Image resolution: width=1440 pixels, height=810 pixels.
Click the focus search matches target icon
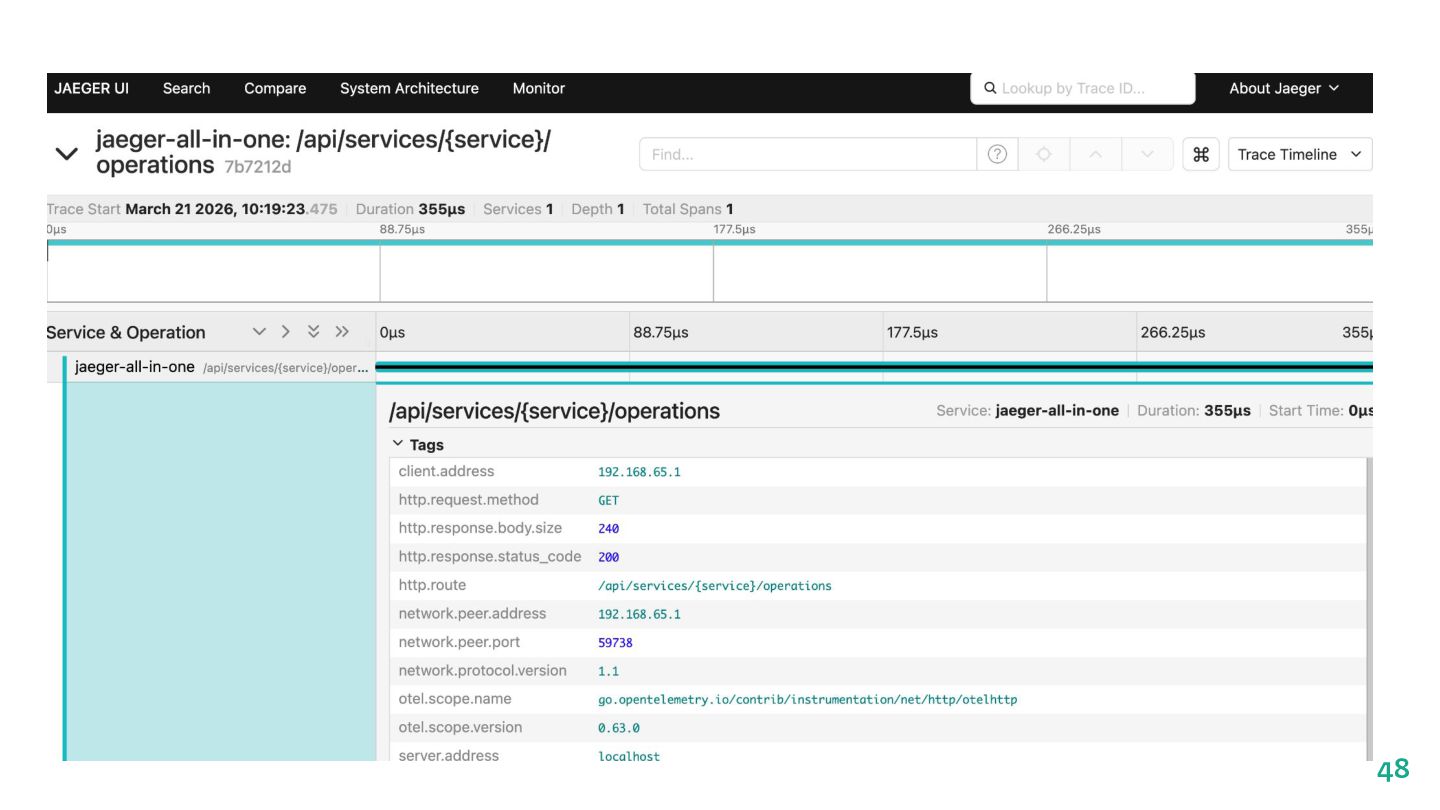(x=1044, y=154)
